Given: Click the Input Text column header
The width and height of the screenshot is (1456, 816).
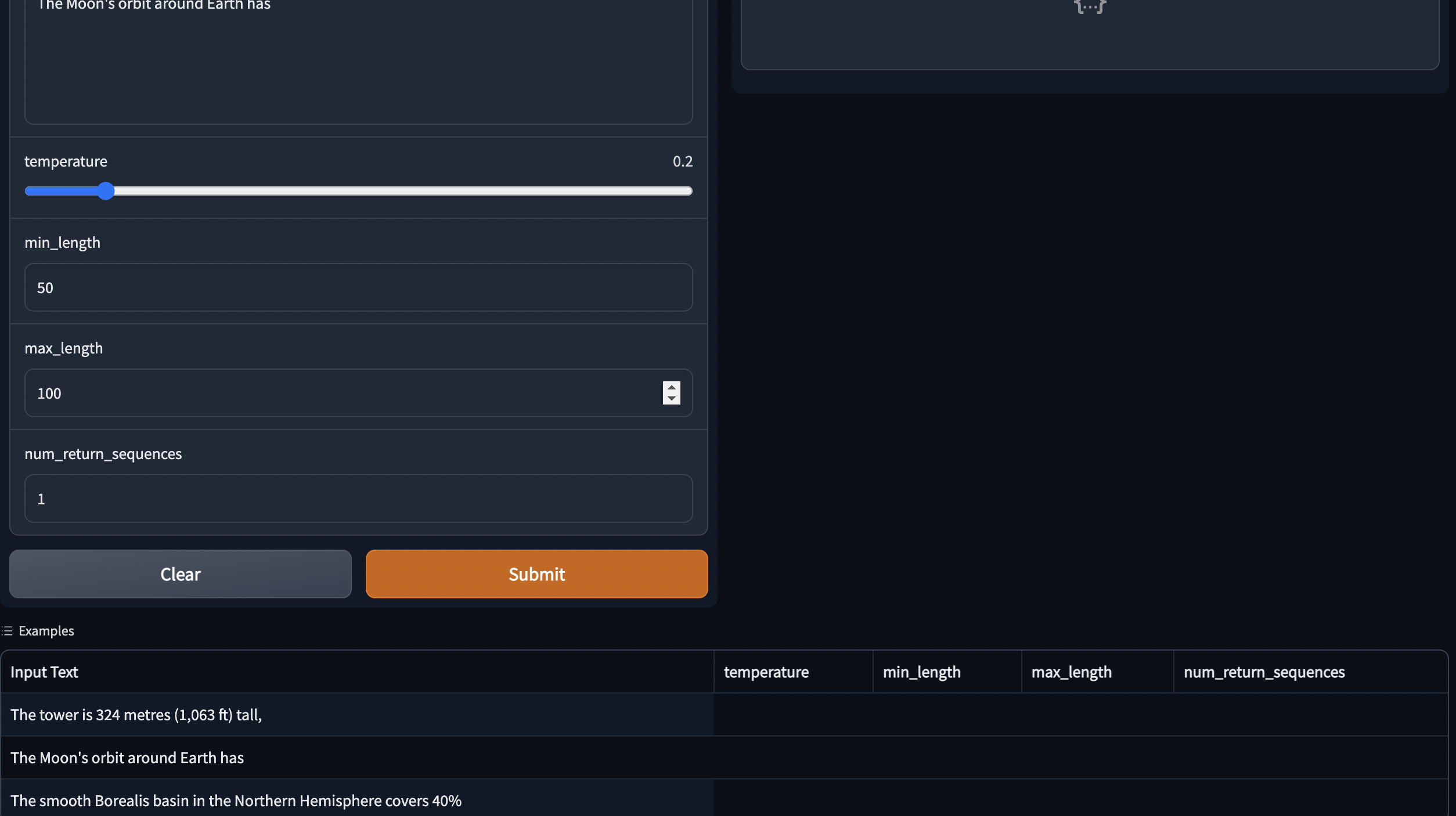Looking at the screenshot, I should coord(44,671).
